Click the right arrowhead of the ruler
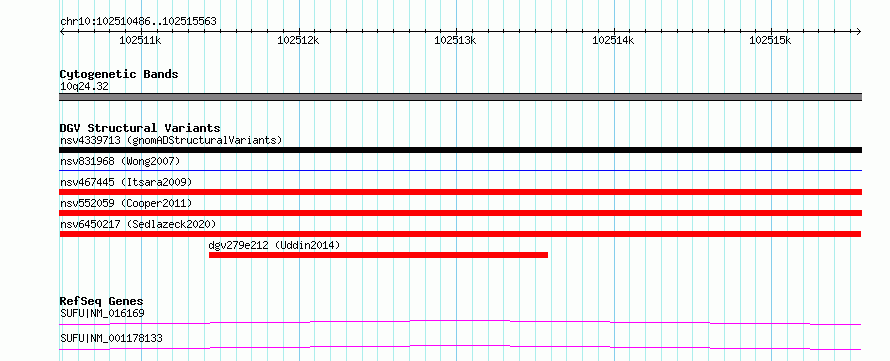 pyautogui.click(x=859, y=31)
